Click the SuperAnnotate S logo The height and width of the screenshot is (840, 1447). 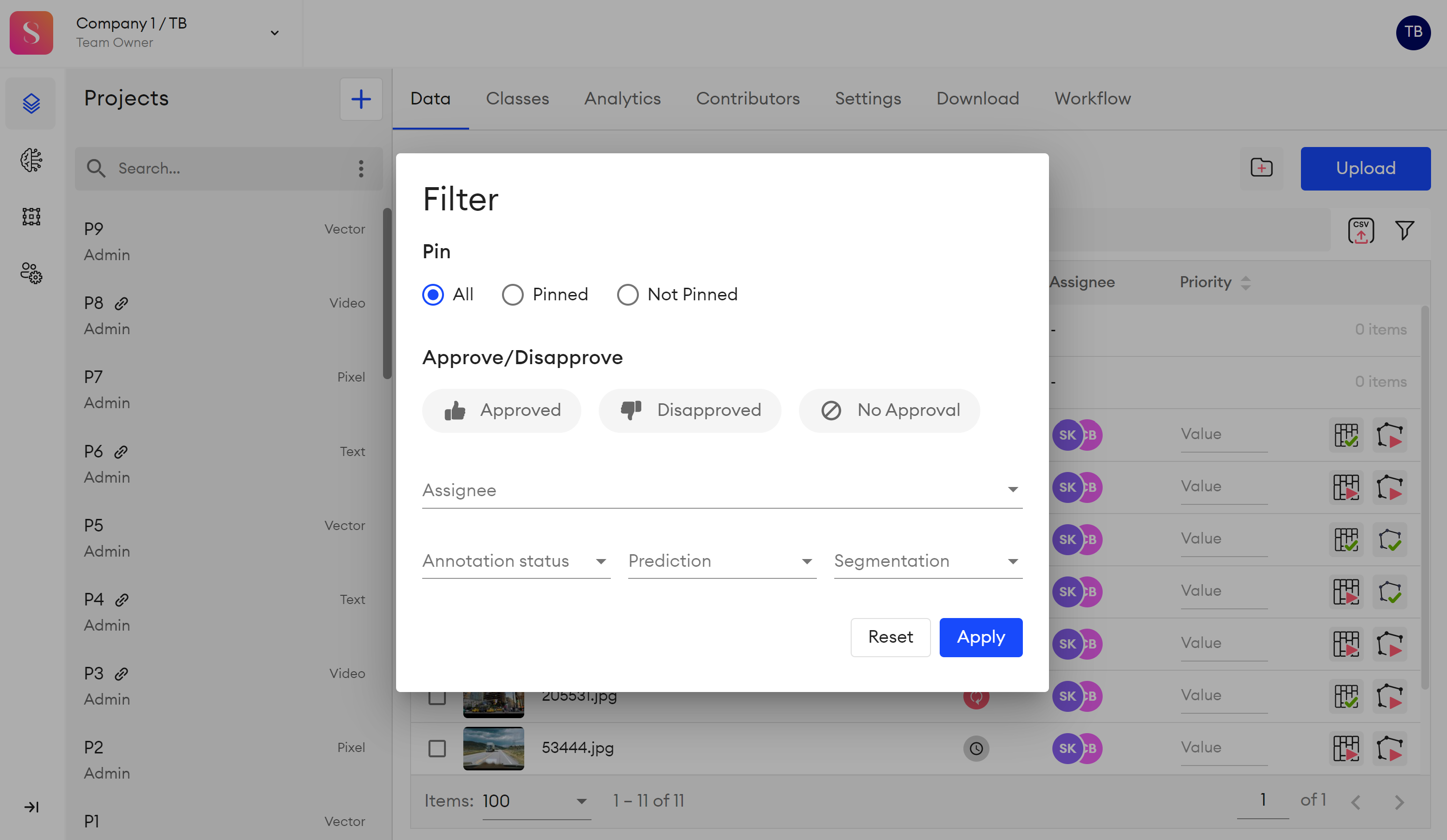(31, 33)
